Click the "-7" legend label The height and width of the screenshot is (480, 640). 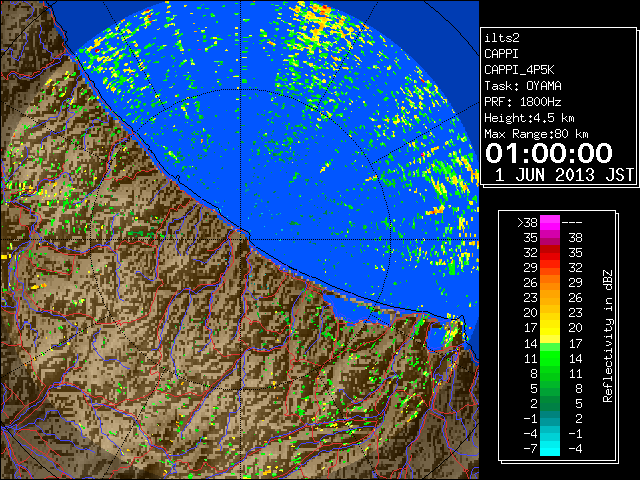click(x=531, y=448)
